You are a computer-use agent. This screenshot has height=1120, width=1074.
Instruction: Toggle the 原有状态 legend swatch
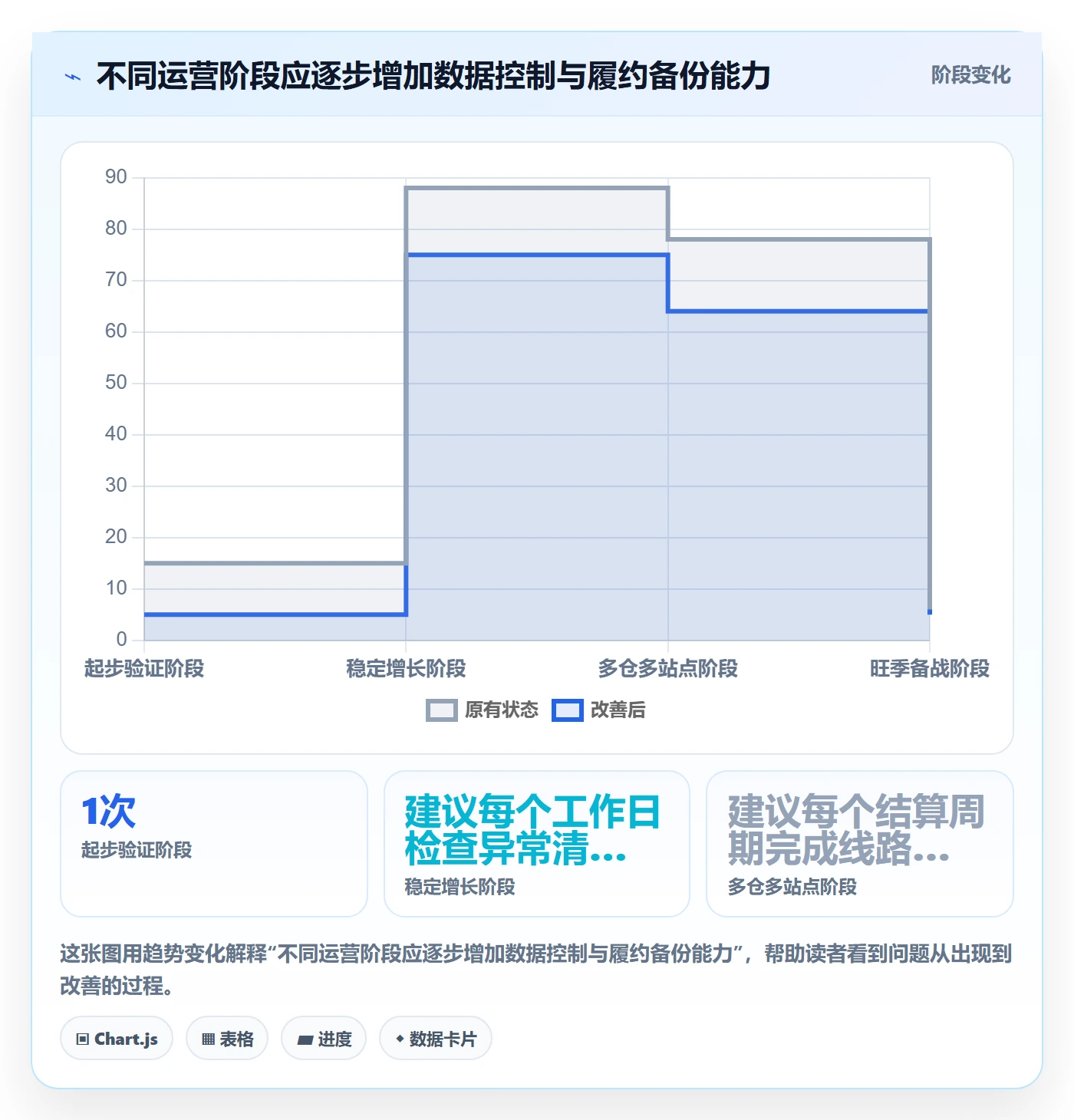[x=442, y=710]
